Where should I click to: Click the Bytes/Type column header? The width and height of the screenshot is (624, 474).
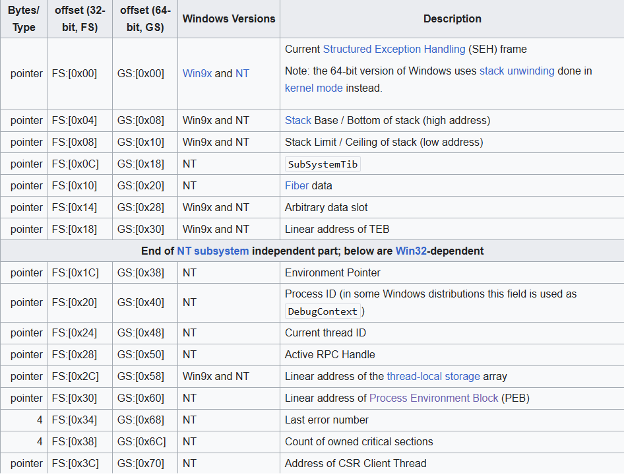coord(24,19)
